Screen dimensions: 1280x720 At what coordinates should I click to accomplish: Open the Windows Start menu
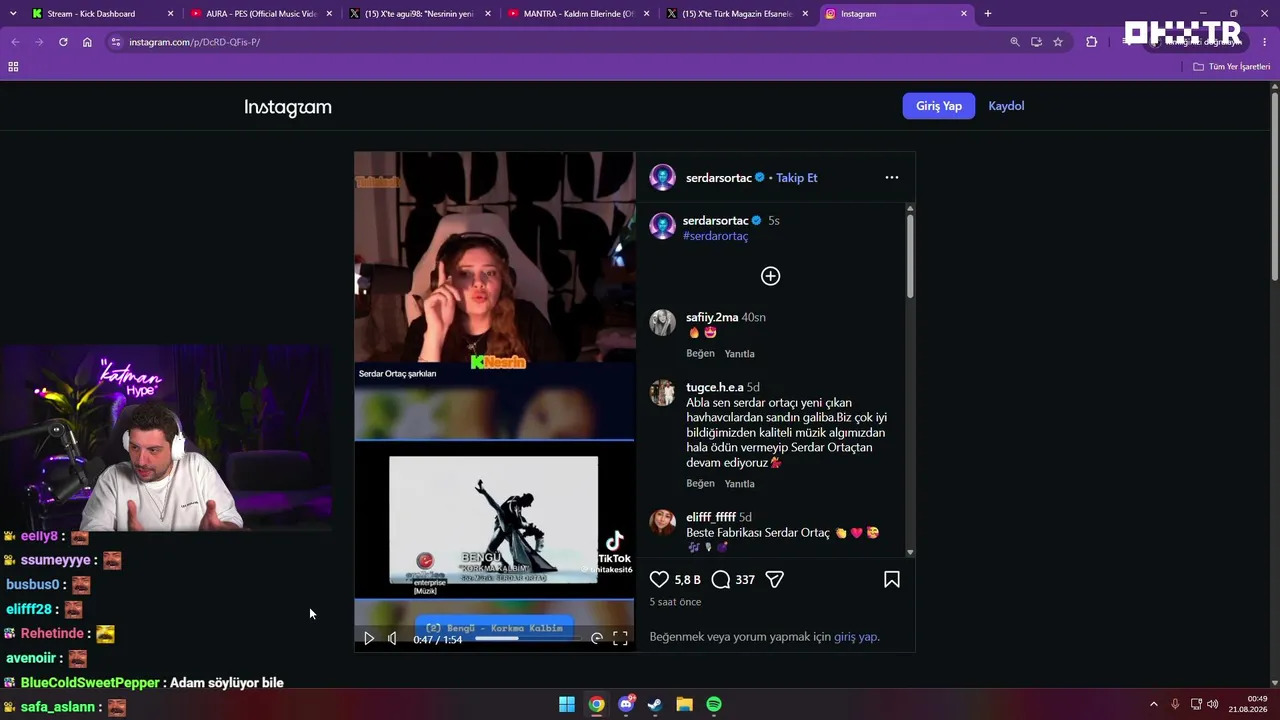pos(567,705)
